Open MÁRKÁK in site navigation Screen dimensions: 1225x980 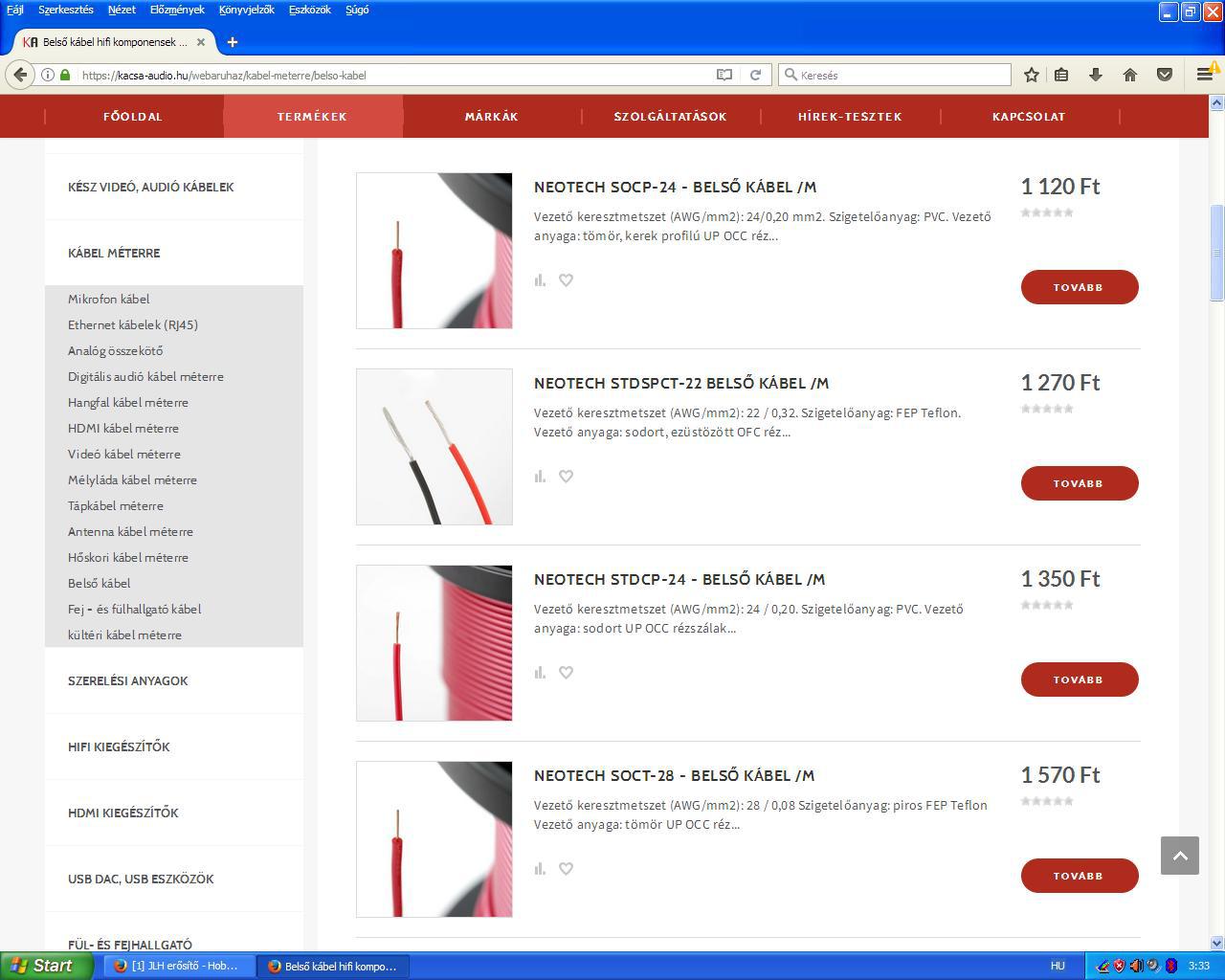(x=492, y=117)
